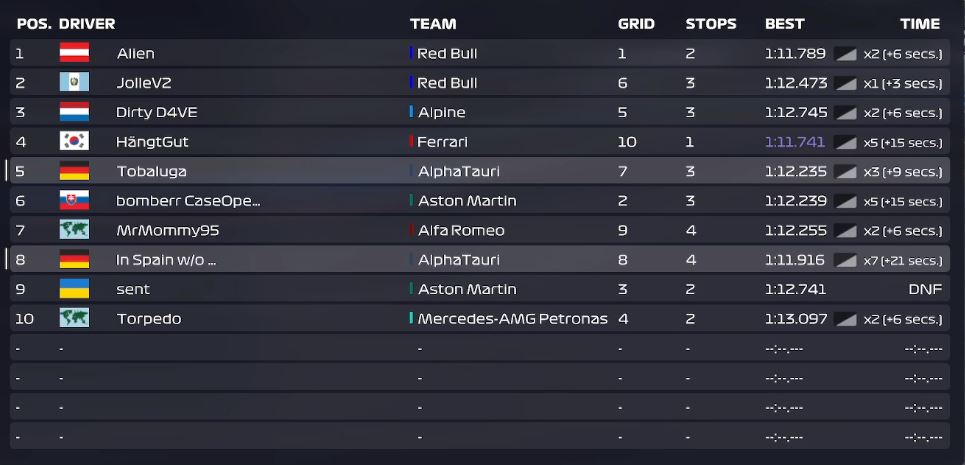
Task: Click the DNF result for sent
Action: tap(925, 290)
